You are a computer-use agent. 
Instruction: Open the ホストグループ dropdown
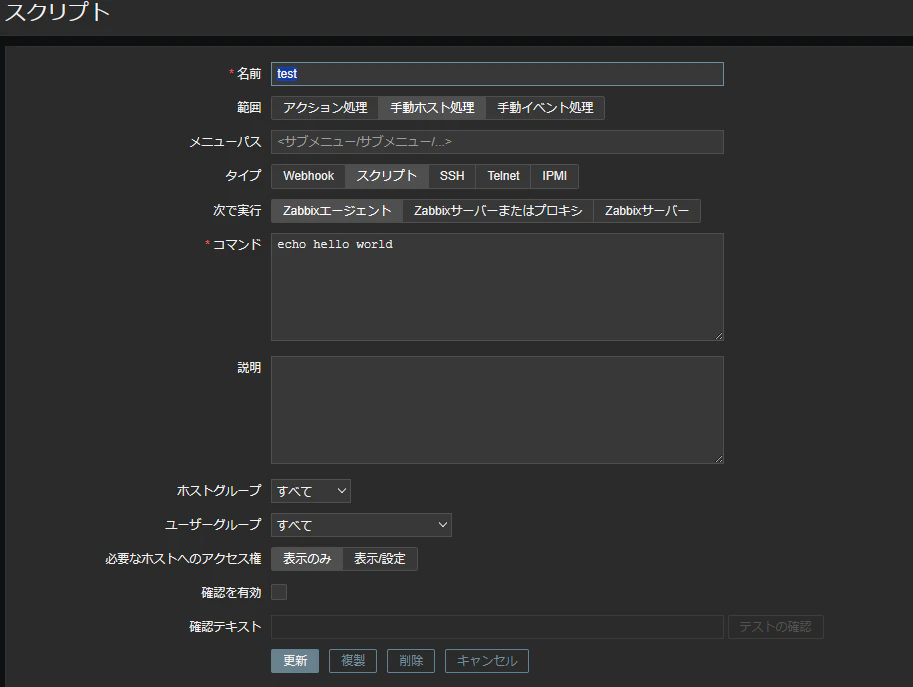point(311,491)
